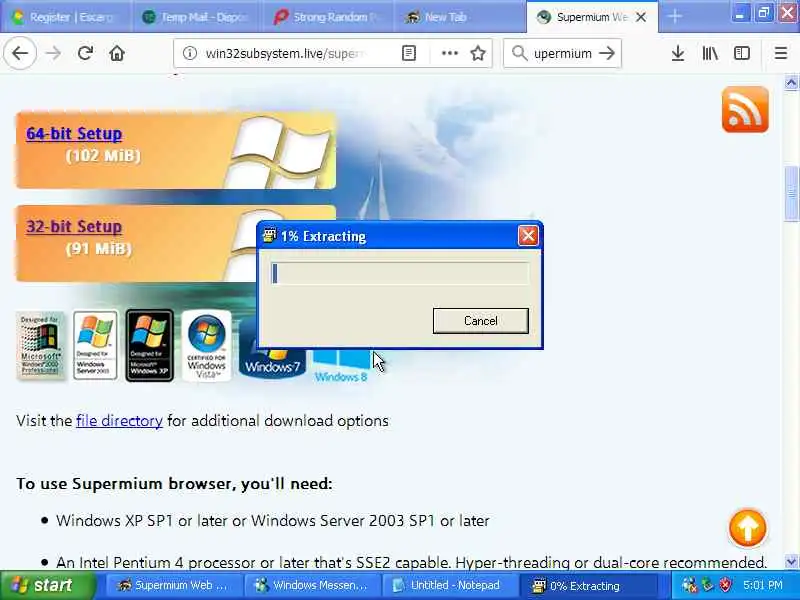
Task: Download the 32-bit Setup
Action: coord(74,227)
